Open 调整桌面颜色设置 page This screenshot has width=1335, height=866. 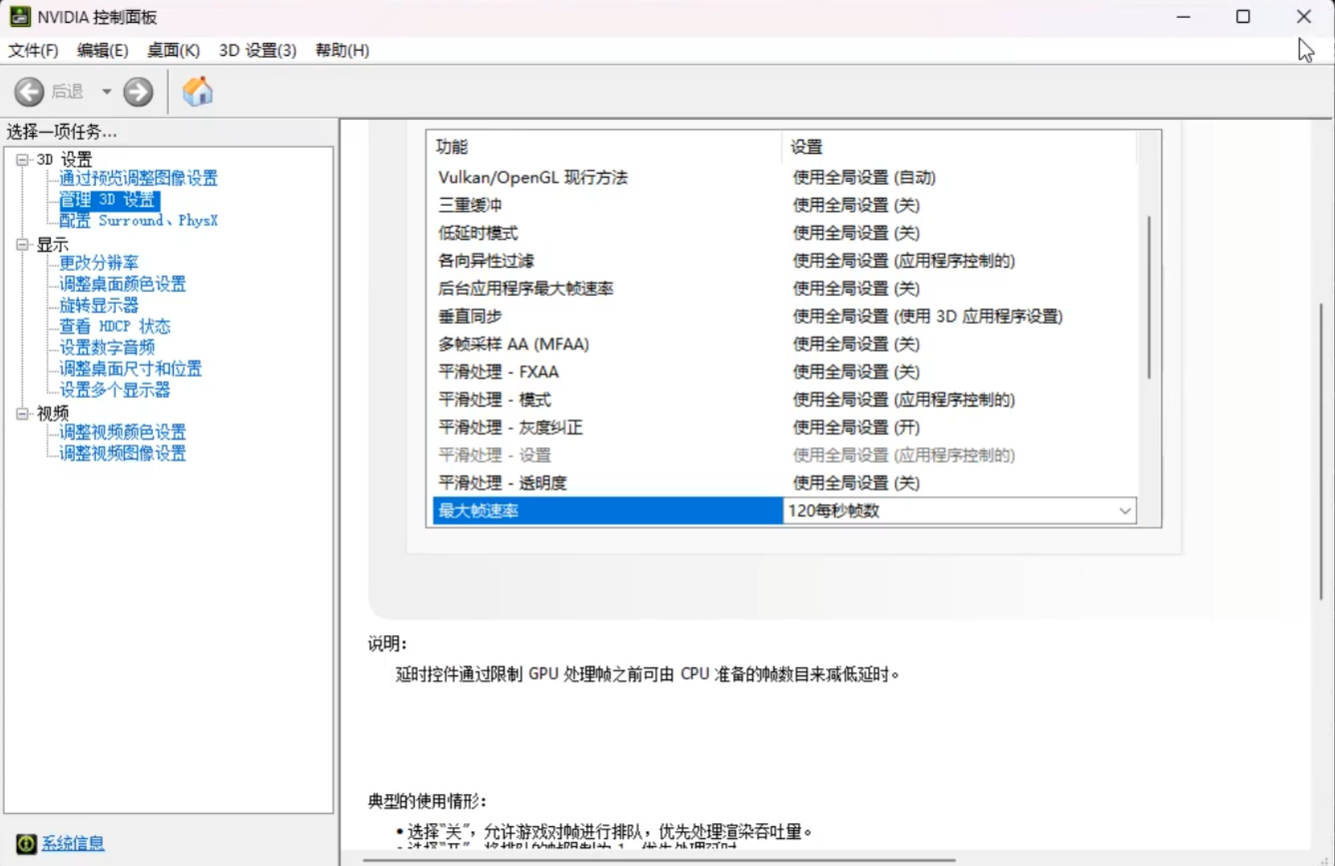pos(122,284)
